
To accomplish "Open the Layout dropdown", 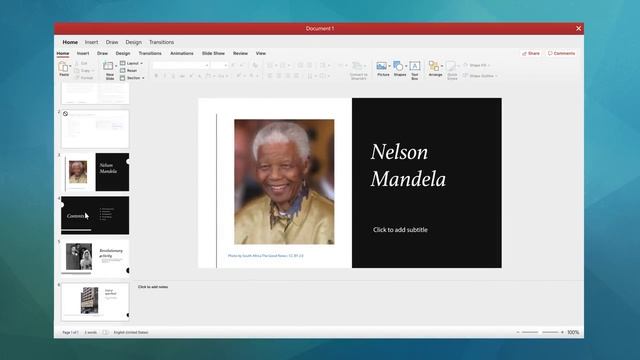I will click(x=131, y=63).
